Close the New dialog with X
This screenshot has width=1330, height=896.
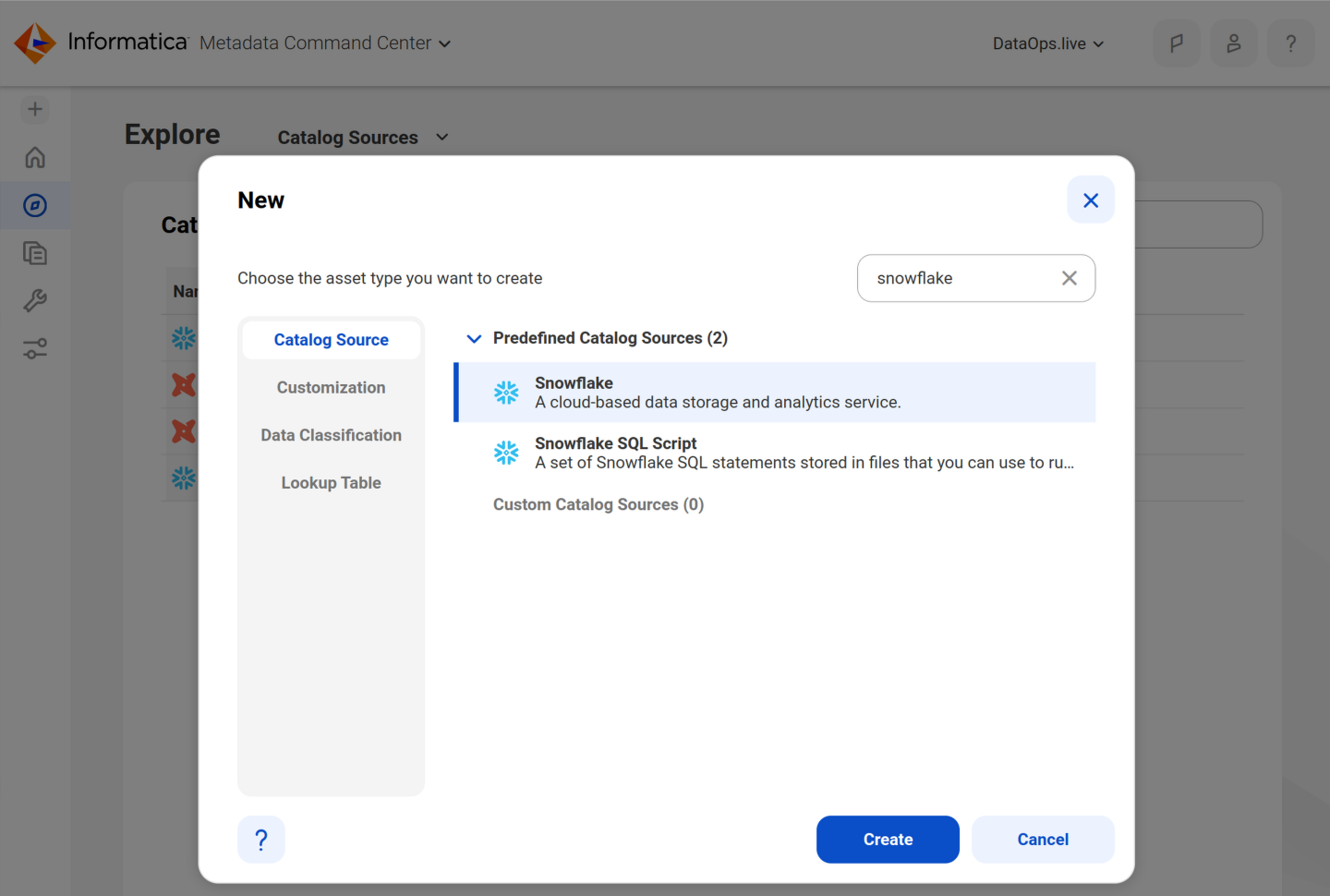tap(1091, 200)
